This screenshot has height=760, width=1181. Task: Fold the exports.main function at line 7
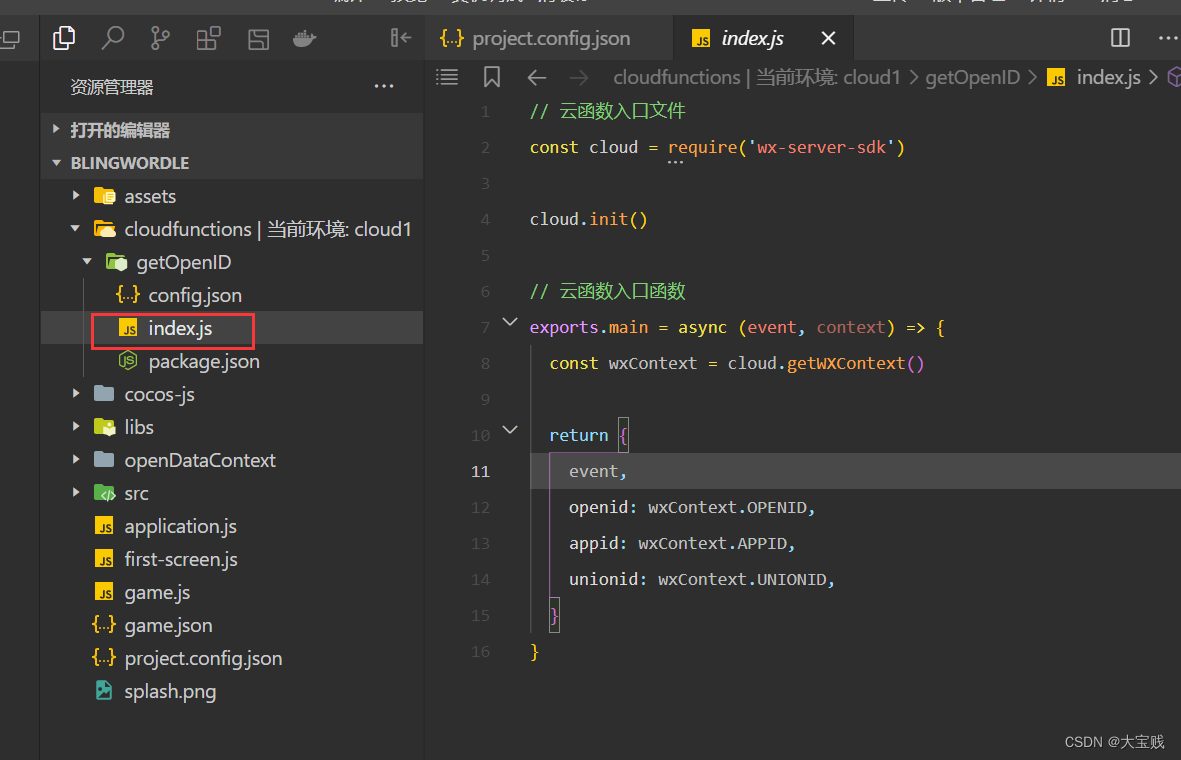[x=510, y=322]
